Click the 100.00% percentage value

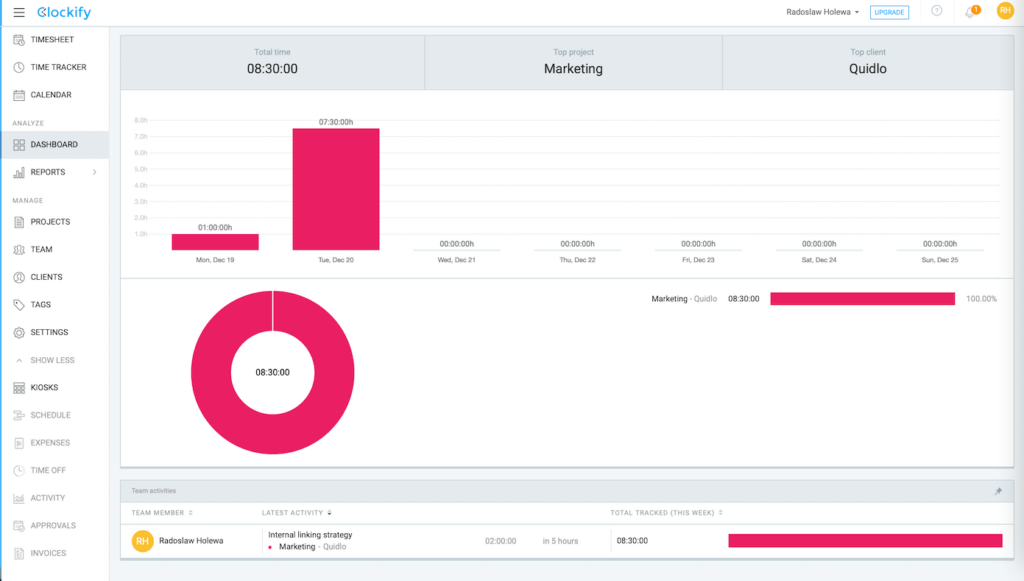click(x=981, y=299)
